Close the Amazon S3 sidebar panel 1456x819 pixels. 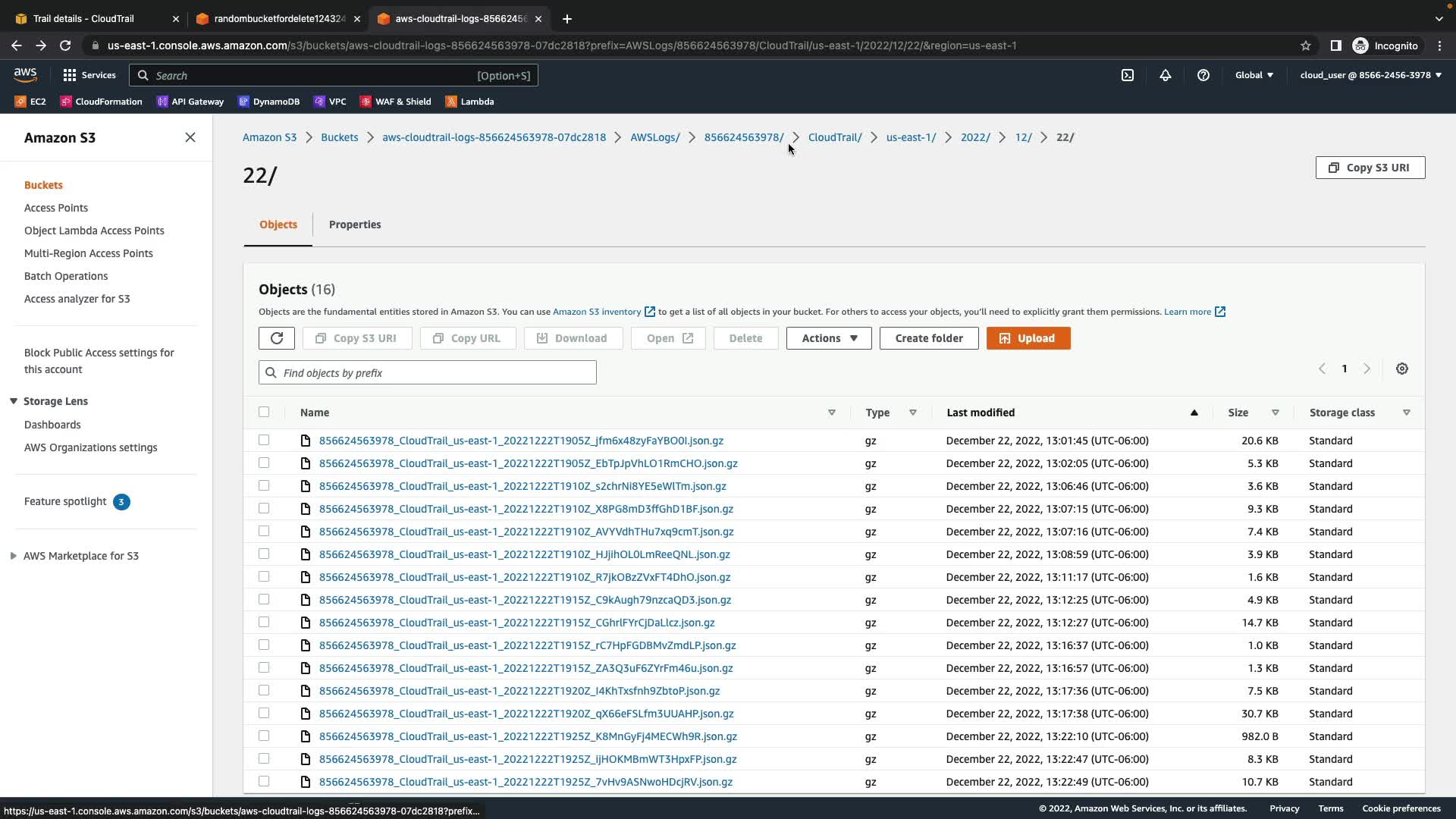190,137
